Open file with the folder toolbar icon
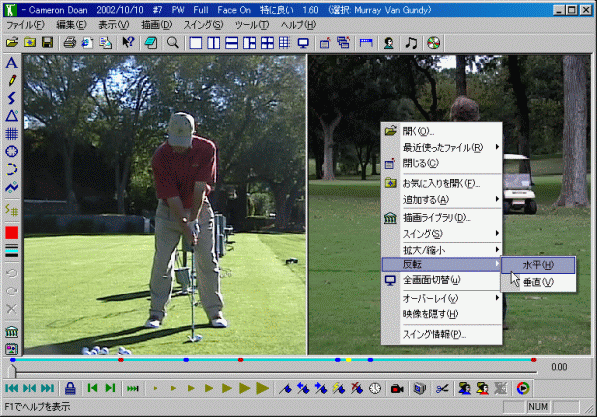This screenshot has width=597, height=417. [12, 43]
